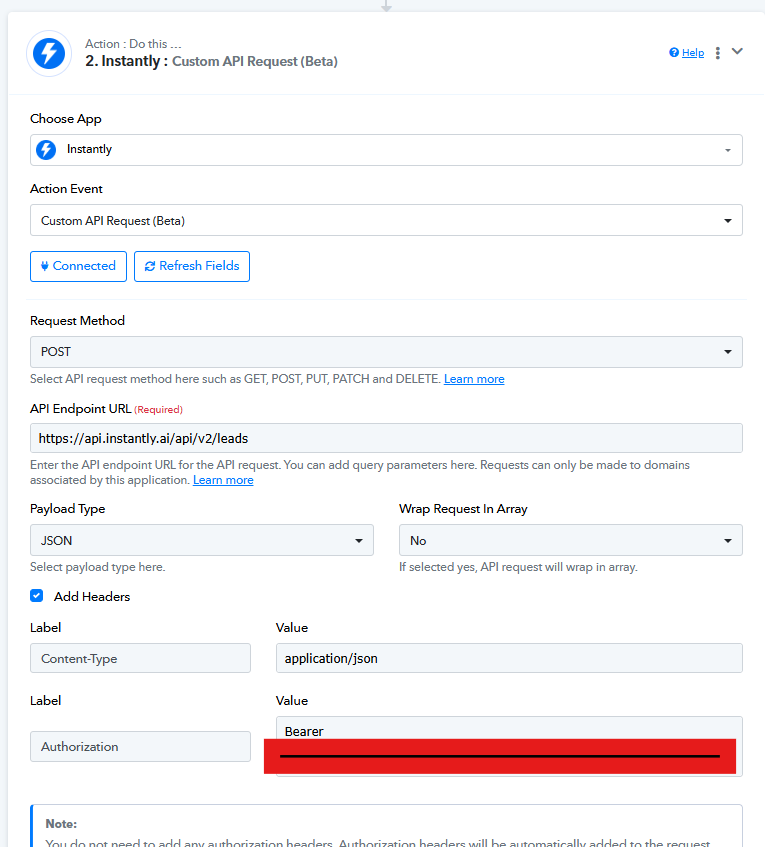Click the refresh arrows icon in Refresh Fields

click(150, 266)
